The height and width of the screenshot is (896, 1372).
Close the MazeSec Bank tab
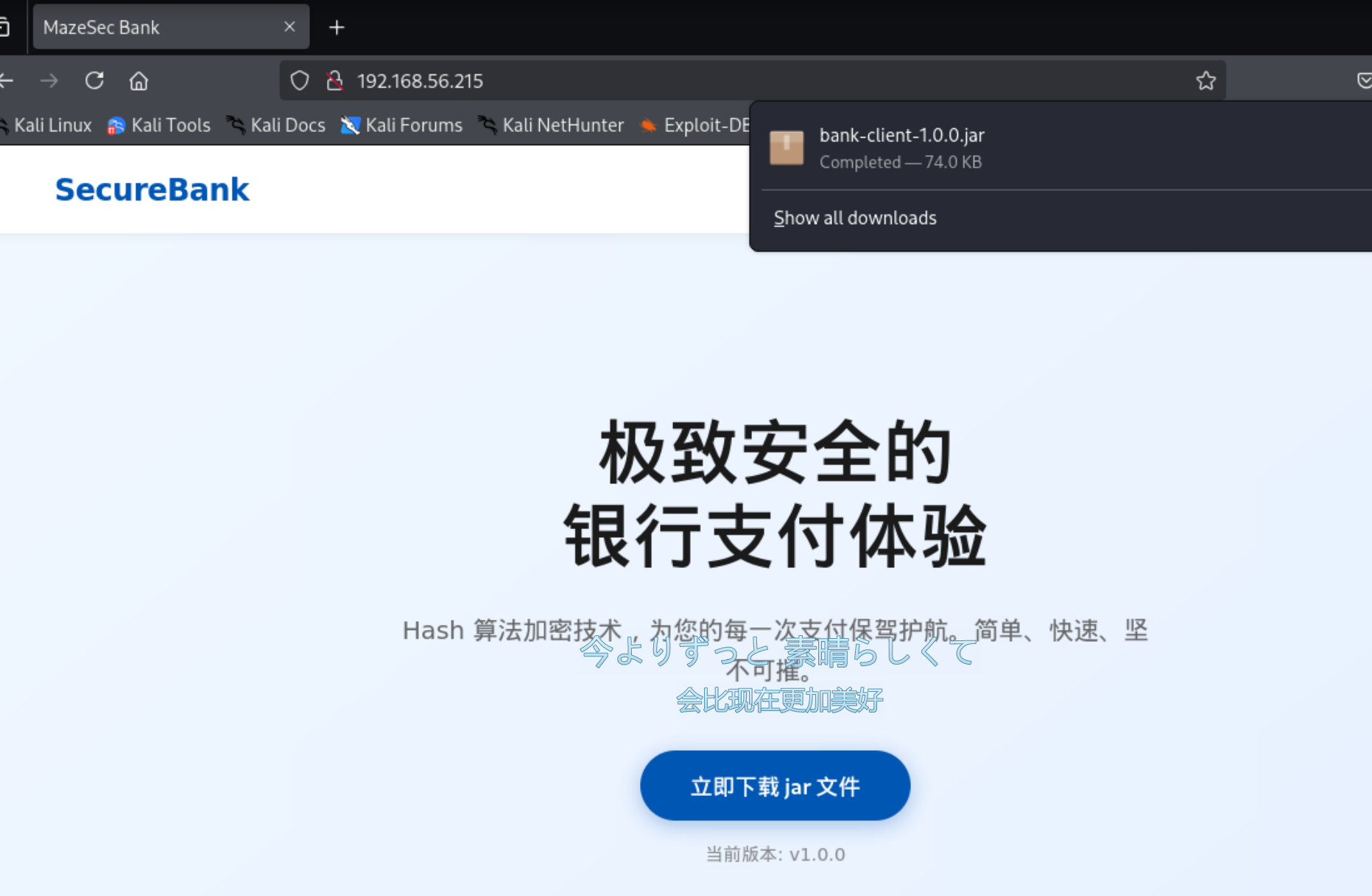(289, 27)
